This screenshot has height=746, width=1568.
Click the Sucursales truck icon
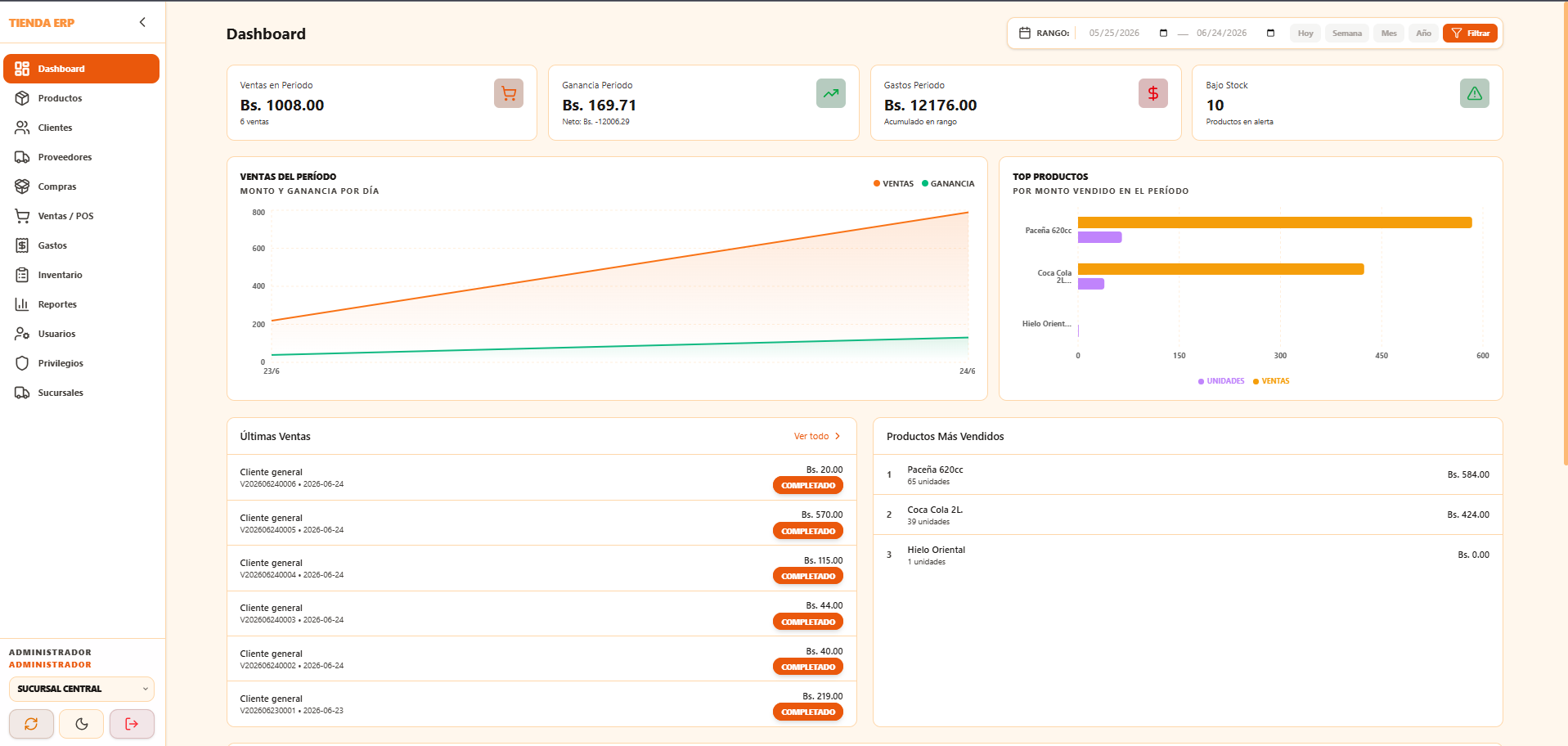[22, 393]
